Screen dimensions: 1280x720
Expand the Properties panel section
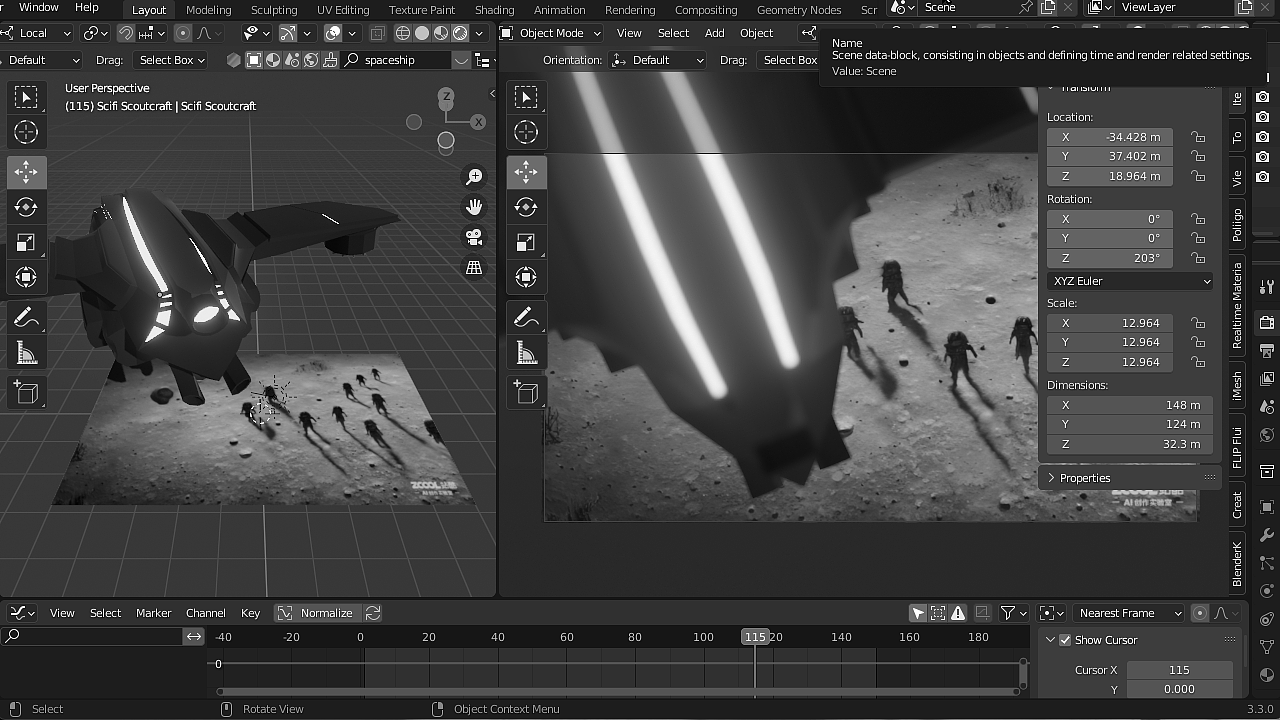click(x=1085, y=478)
